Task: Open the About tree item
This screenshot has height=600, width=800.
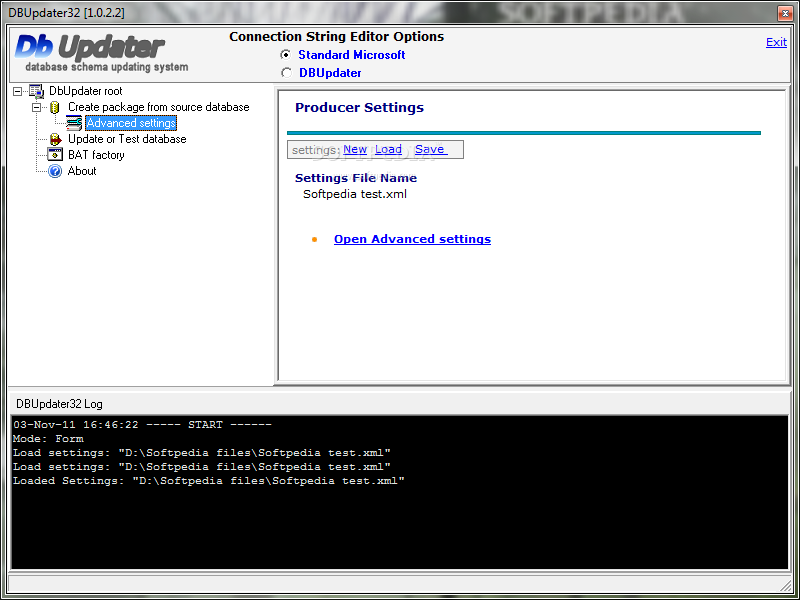Action: tap(82, 171)
